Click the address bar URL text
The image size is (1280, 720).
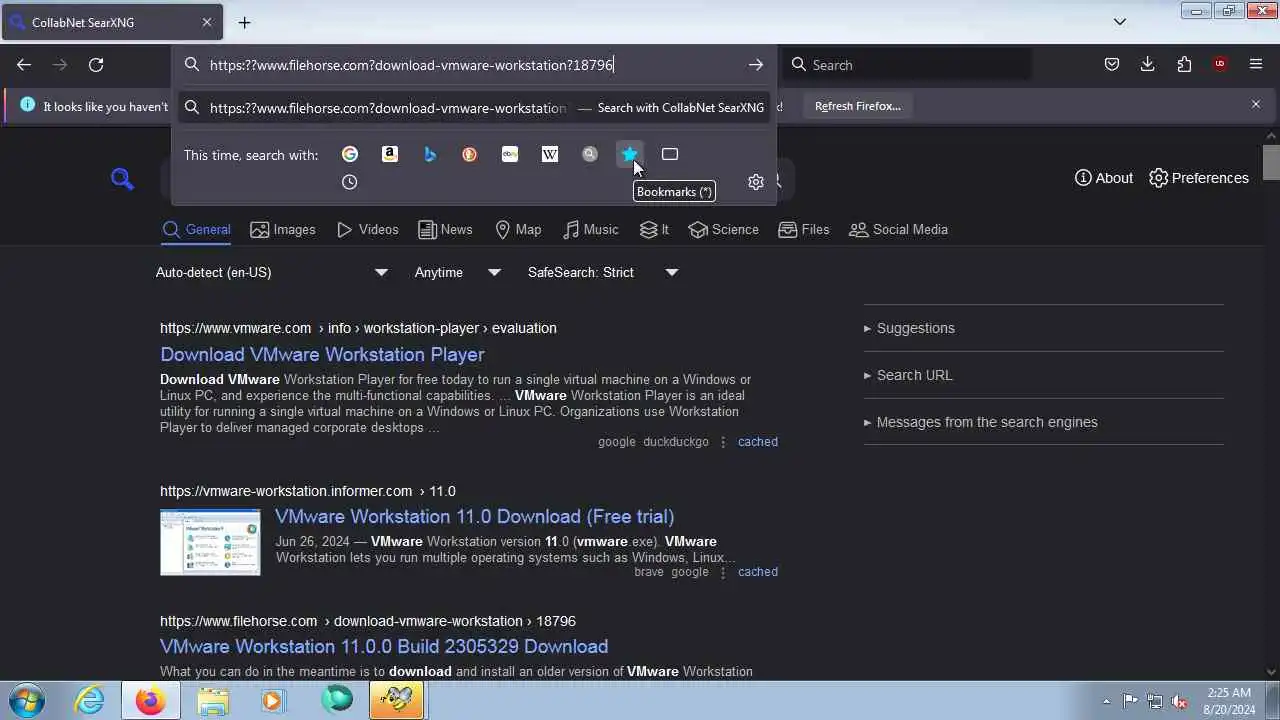[x=411, y=65]
